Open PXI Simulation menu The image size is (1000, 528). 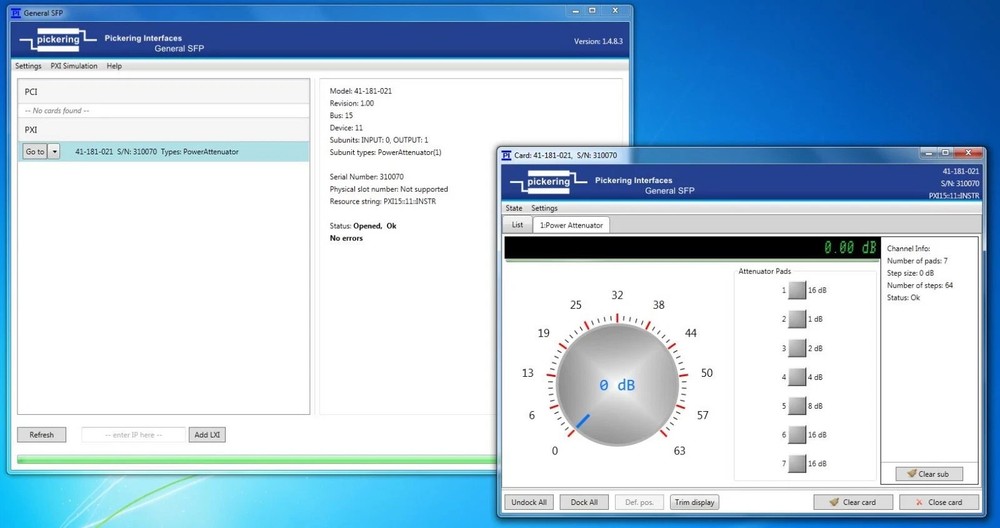pyautogui.click(x=74, y=66)
